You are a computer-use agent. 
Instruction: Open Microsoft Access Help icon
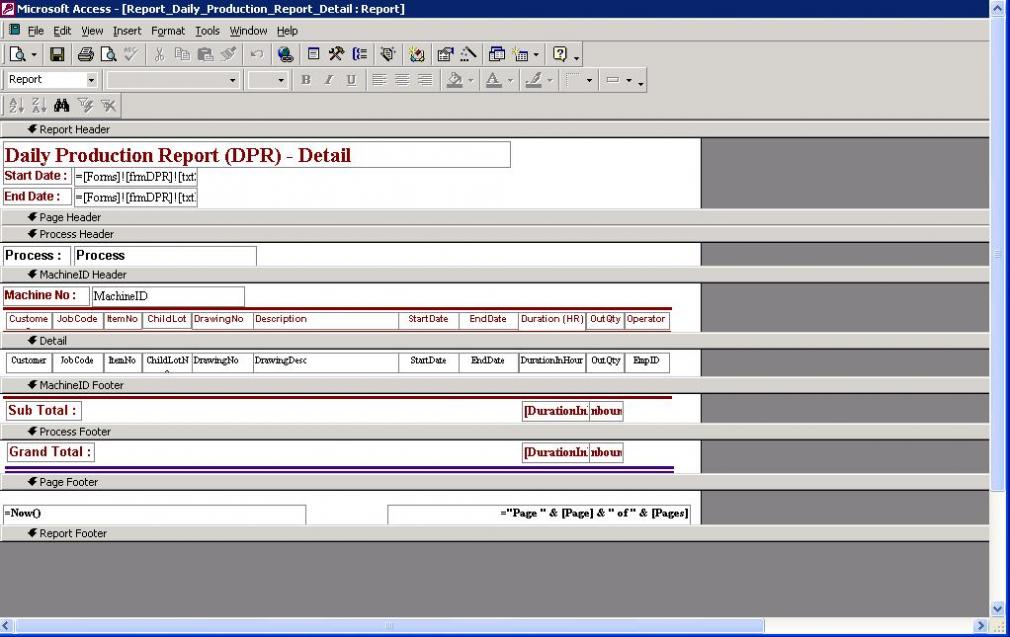coord(560,55)
